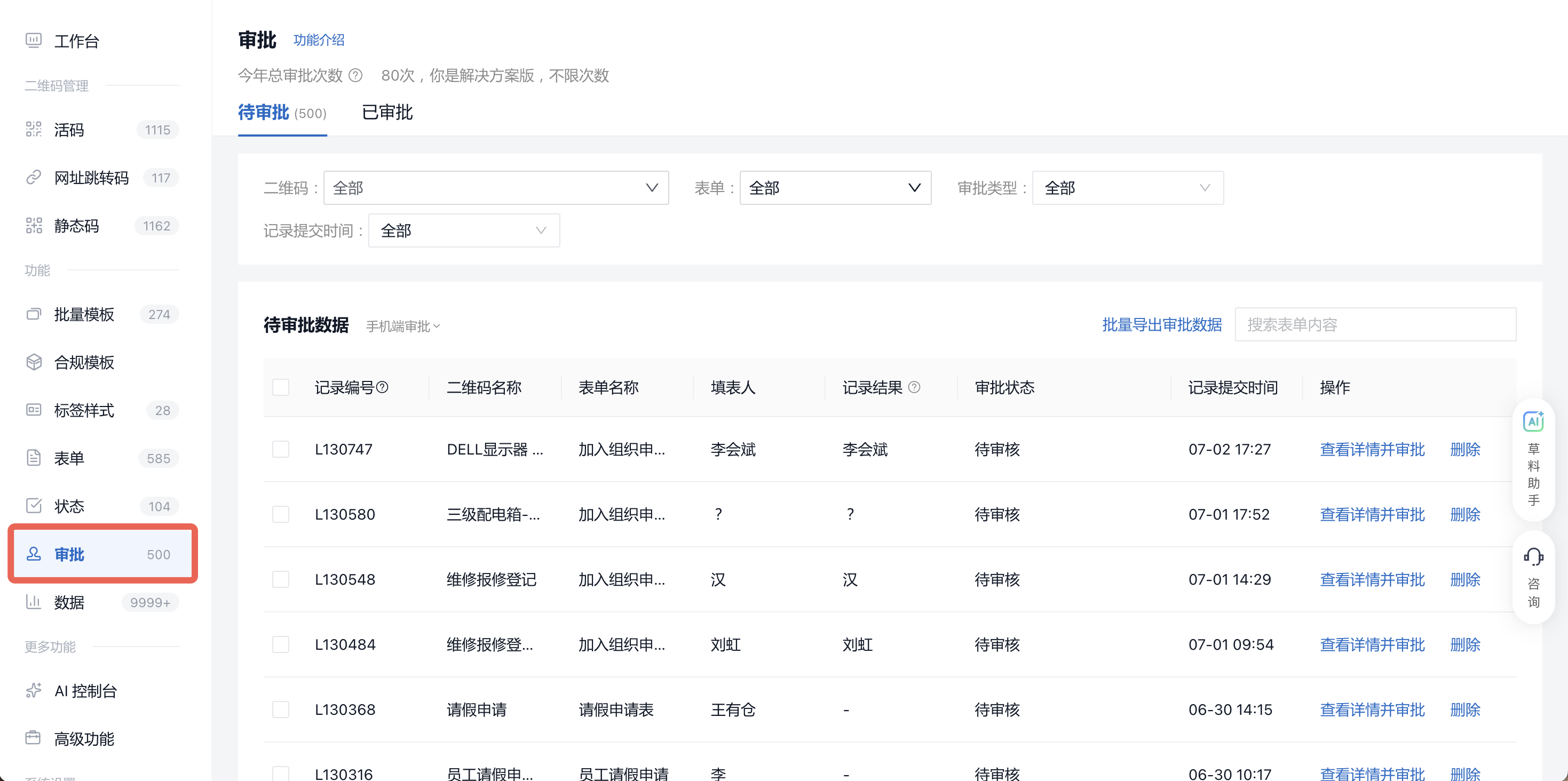Click 批量导出审批数据 link
The height and width of the screenshot is (781, 1568).
tap(1161, 325)
